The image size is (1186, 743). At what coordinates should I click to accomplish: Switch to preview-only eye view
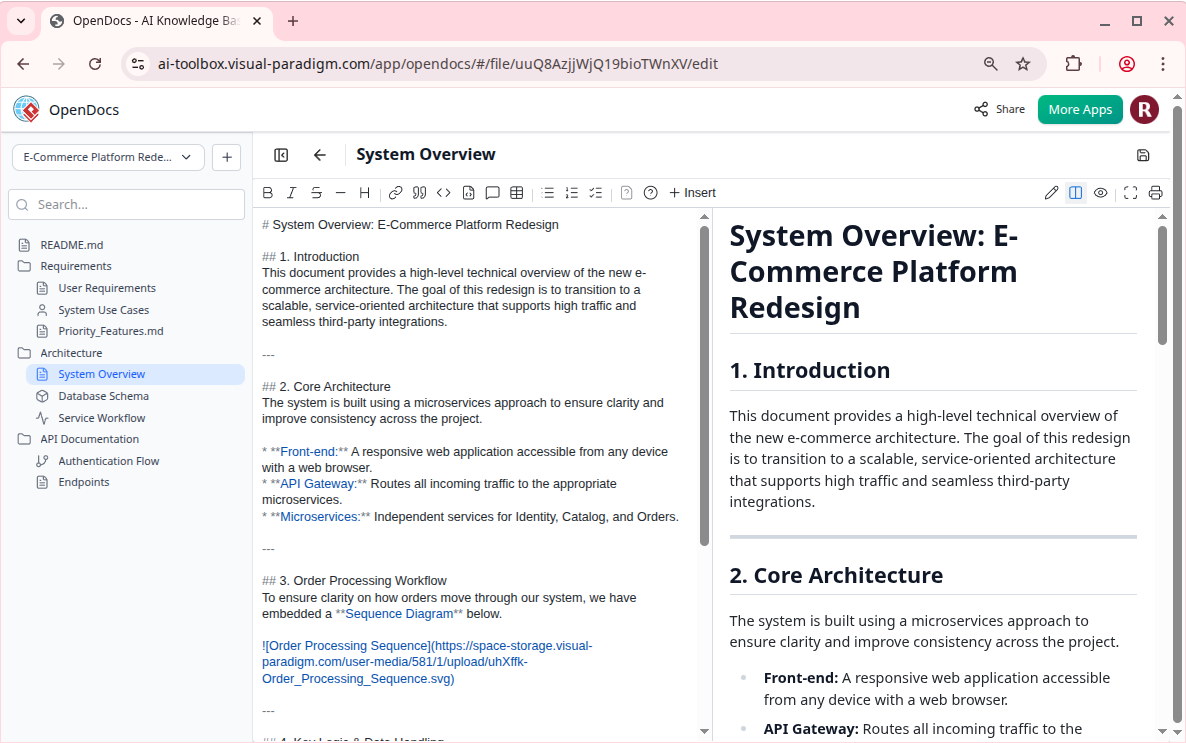[1100, 193]
